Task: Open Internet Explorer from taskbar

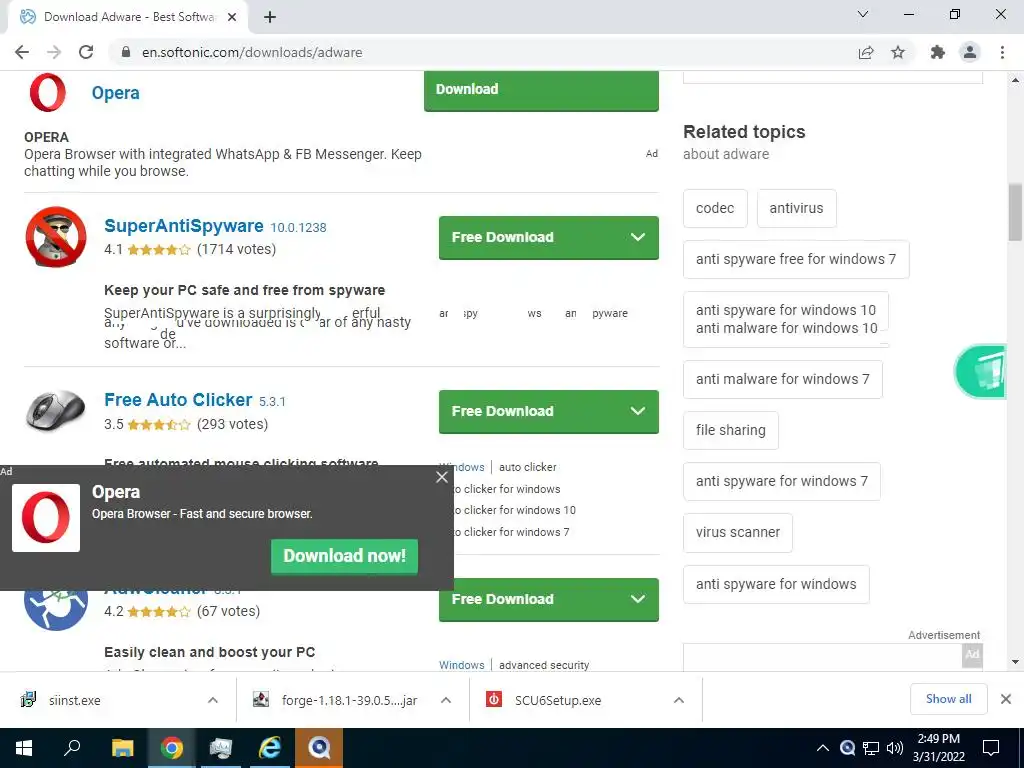Action: (x=270, y=748)
